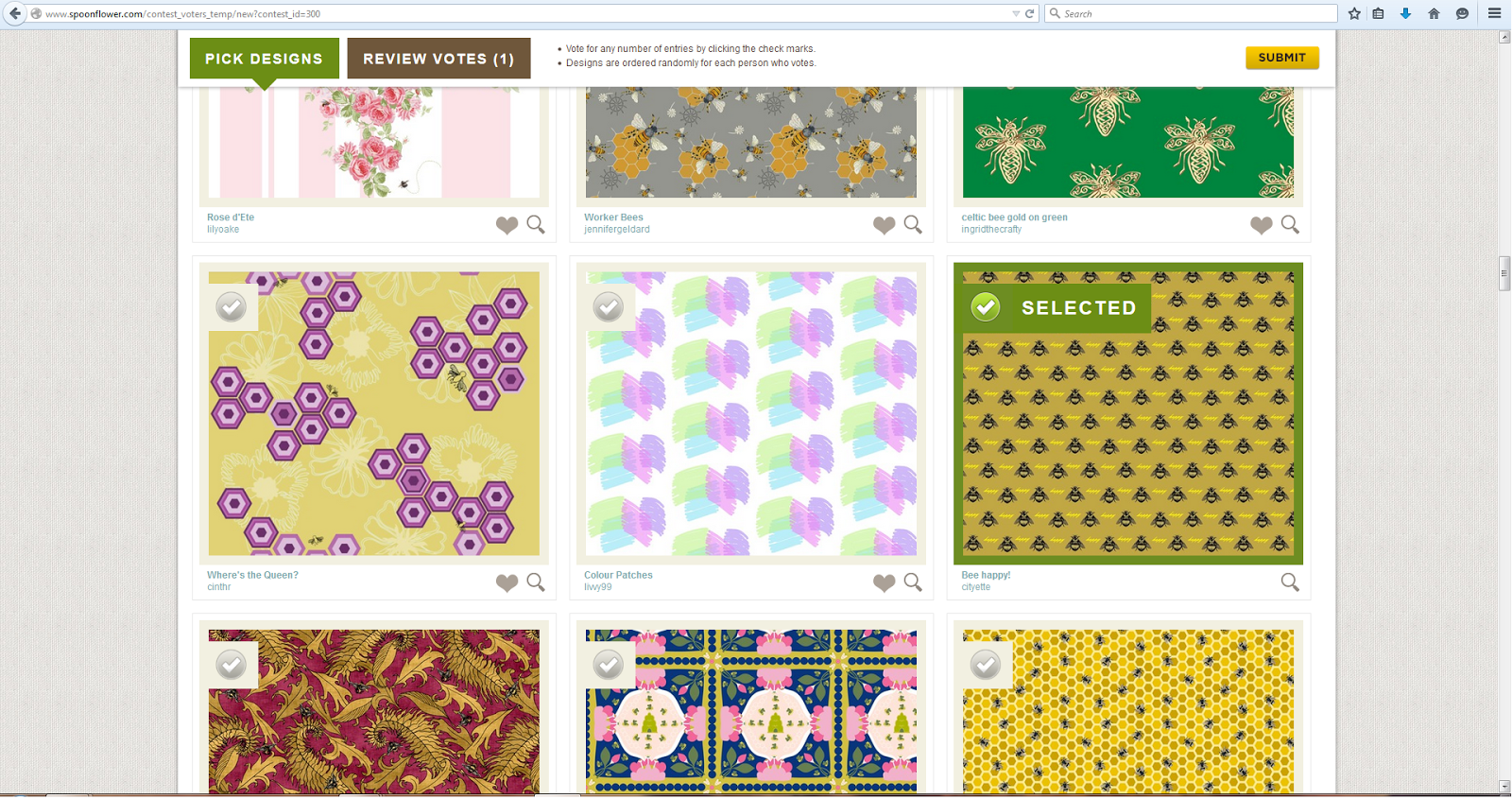Vote for Colour Patches check mark

pos(609,307)
